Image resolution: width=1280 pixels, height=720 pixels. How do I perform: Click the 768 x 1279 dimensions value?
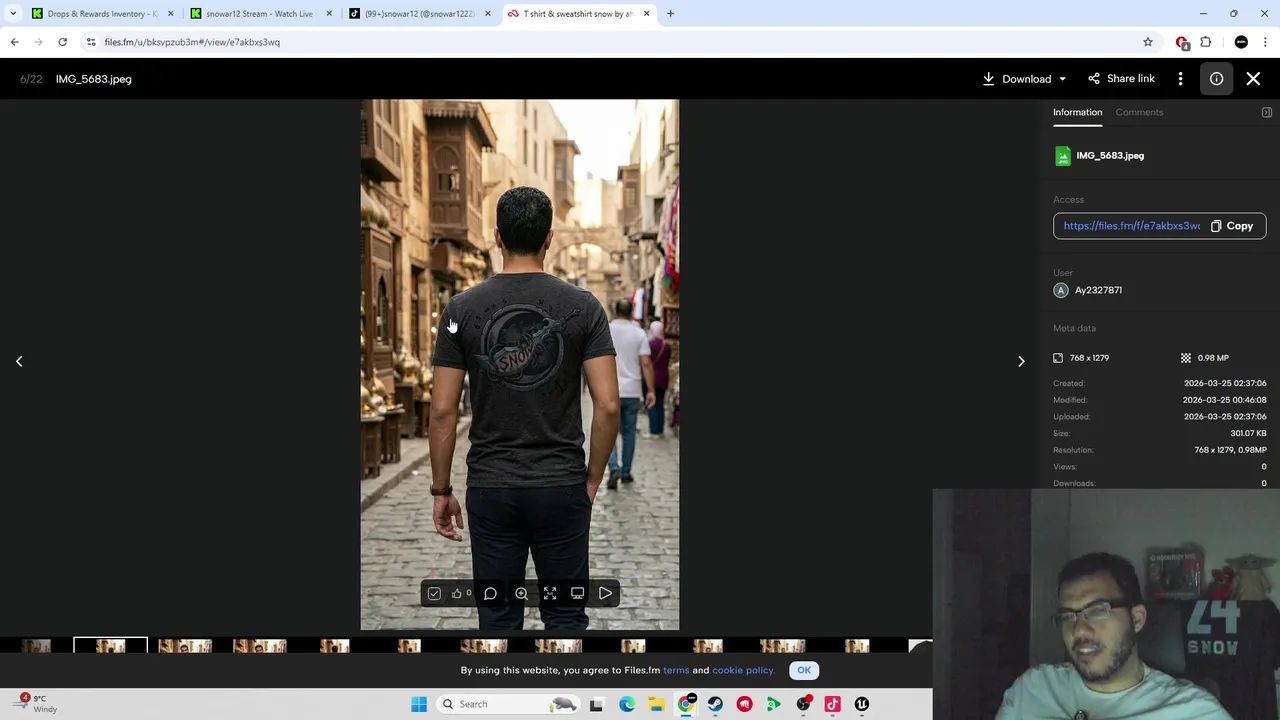pyautogui.click(x=1089, y=358)
